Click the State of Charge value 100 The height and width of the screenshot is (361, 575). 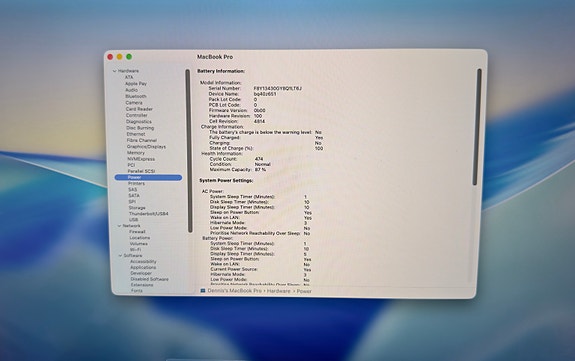[x=319, y=148]
